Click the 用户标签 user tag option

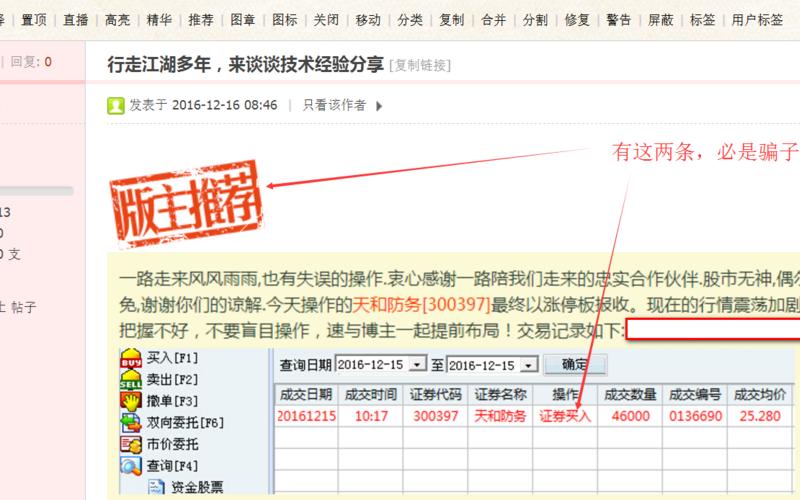coord(757,20)
